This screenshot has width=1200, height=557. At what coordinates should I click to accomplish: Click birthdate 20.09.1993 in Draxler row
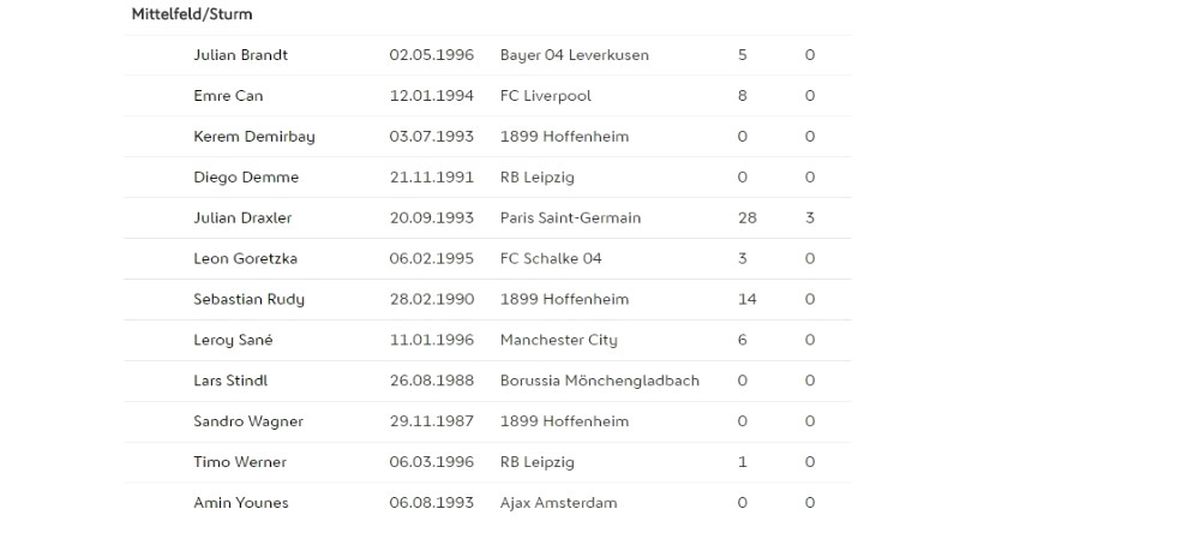431,218
